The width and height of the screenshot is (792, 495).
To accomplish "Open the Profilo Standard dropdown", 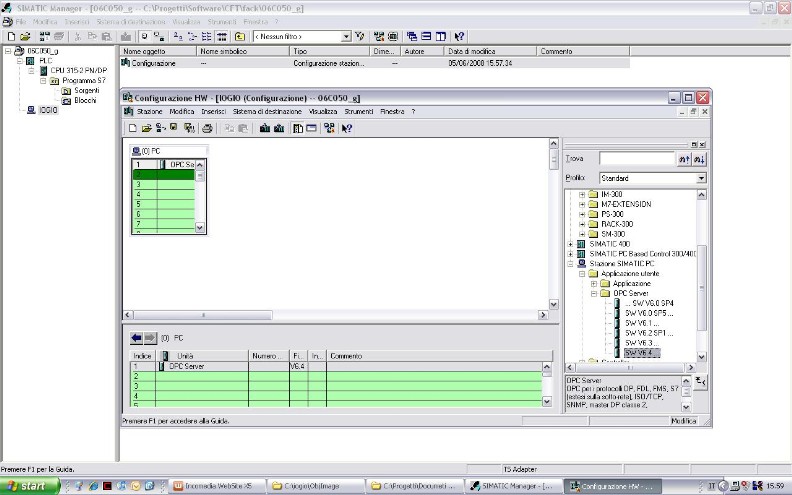I will [701, 178].
